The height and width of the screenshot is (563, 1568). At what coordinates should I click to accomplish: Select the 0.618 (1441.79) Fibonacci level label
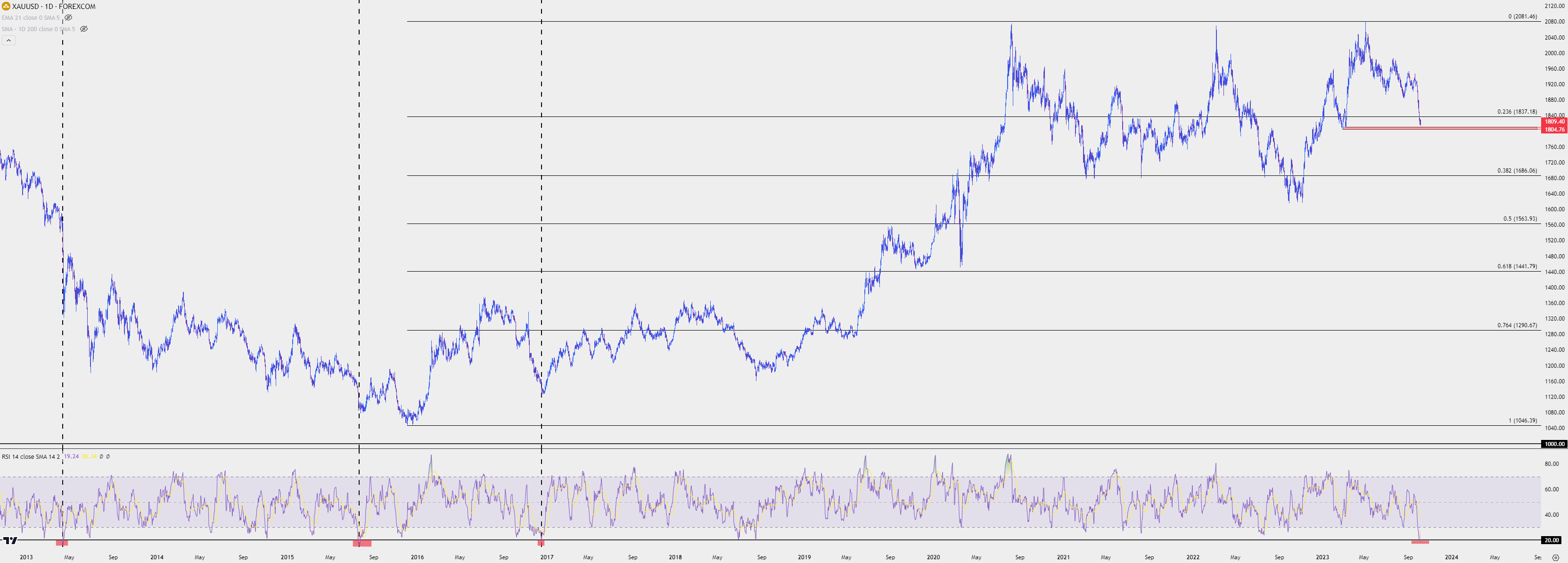(1517, 266)
